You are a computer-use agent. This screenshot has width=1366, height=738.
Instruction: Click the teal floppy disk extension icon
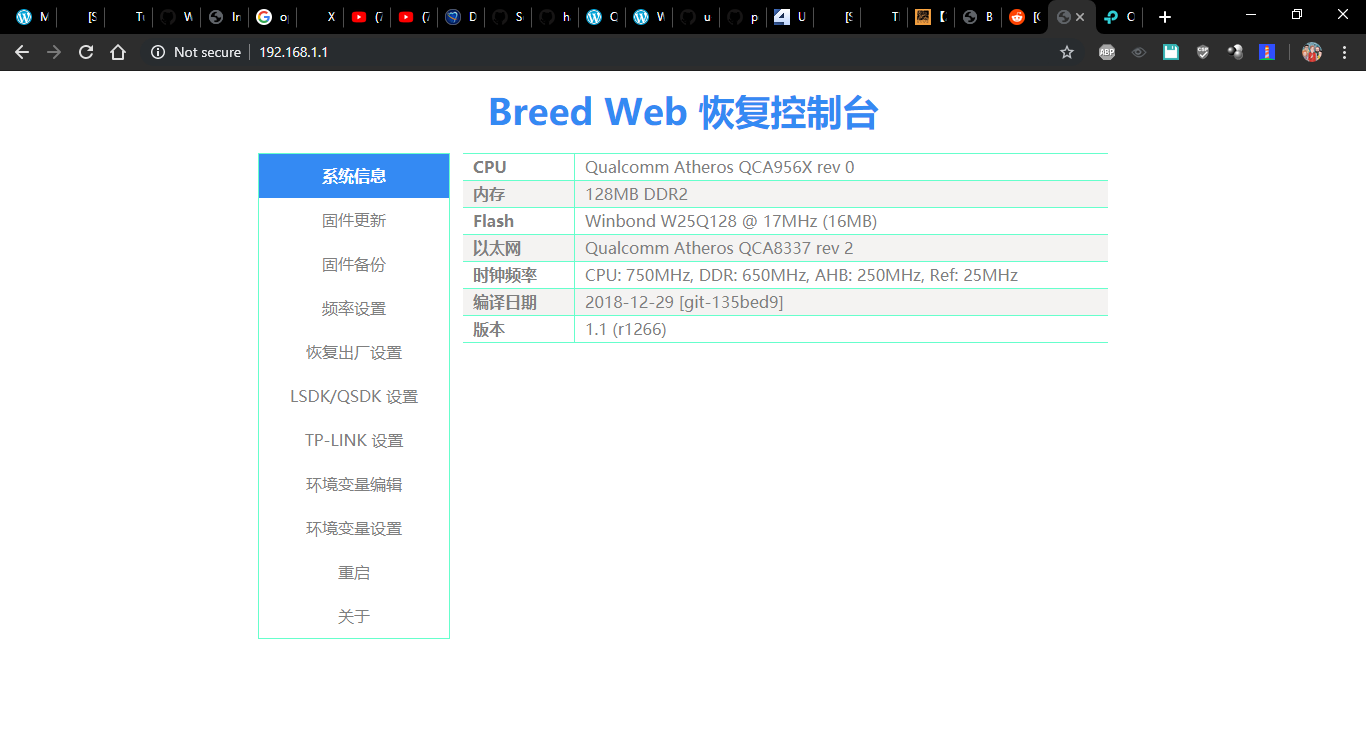[1171, 52]
